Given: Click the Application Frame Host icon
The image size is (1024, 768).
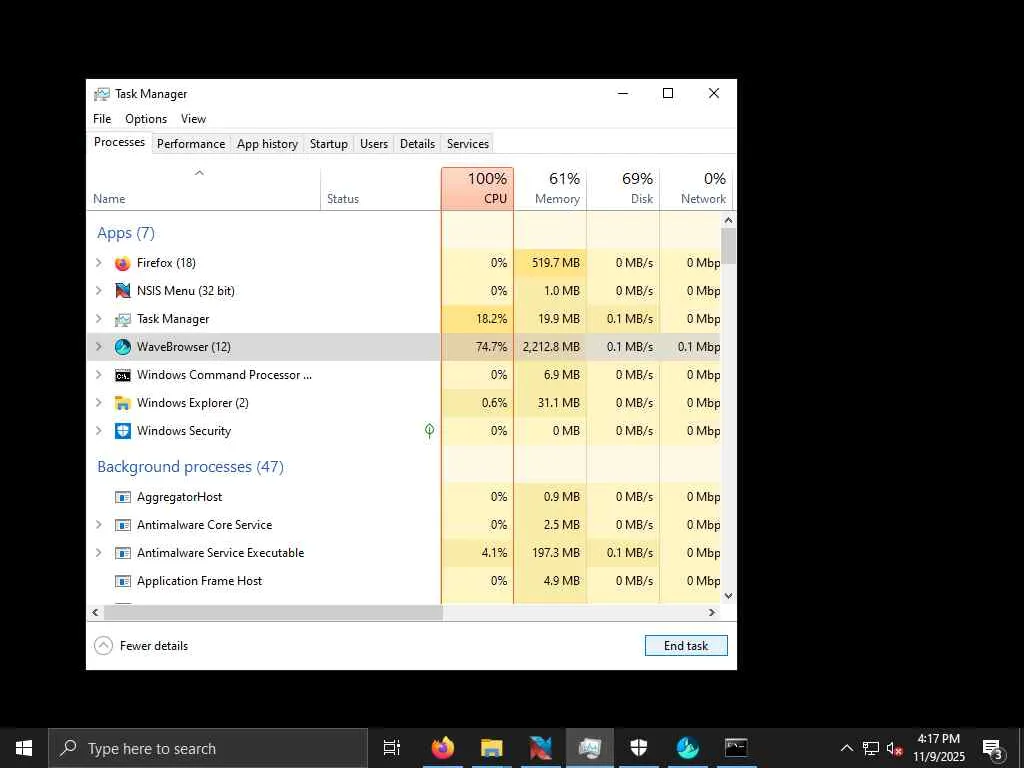Looking at the screenshot, I should point(122,581).
